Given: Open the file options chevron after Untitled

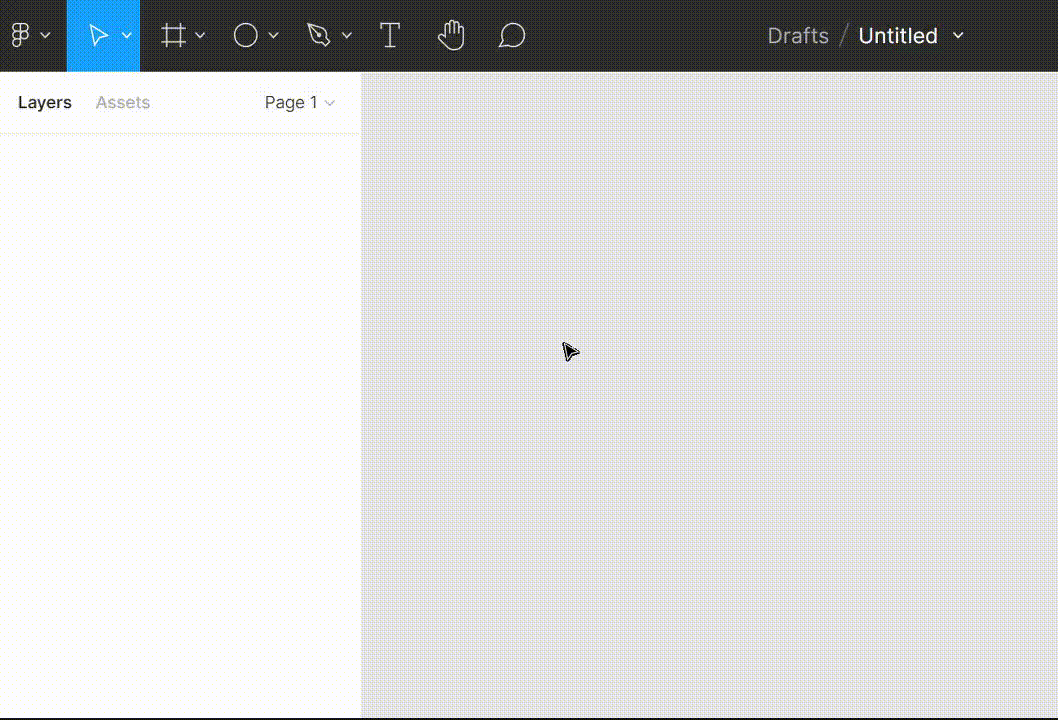Looking at the screenshot, I should click(x=958, y=35).
